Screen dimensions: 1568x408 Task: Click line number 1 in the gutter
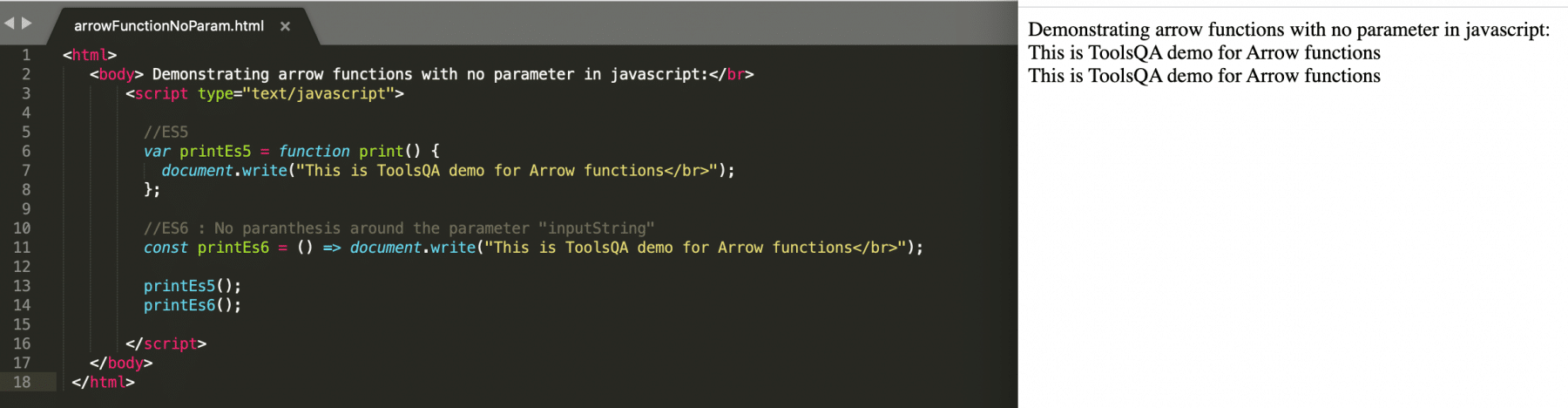click(26, 55)
